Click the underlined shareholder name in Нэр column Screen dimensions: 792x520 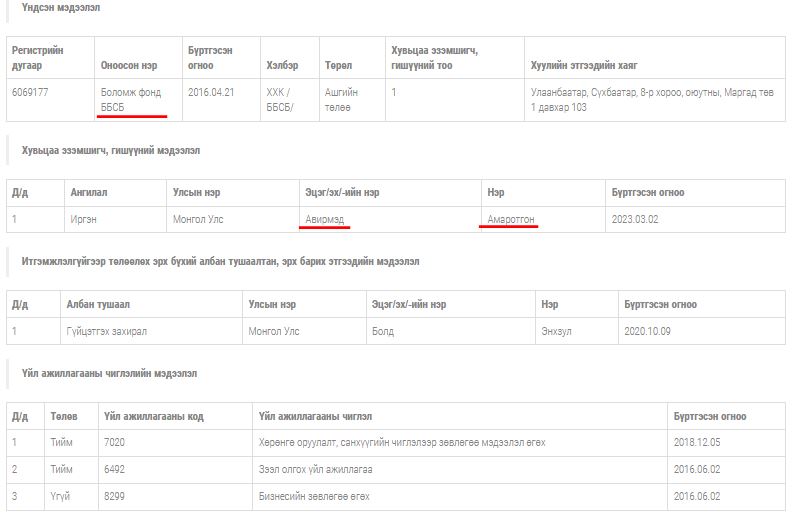coord(509,218)
